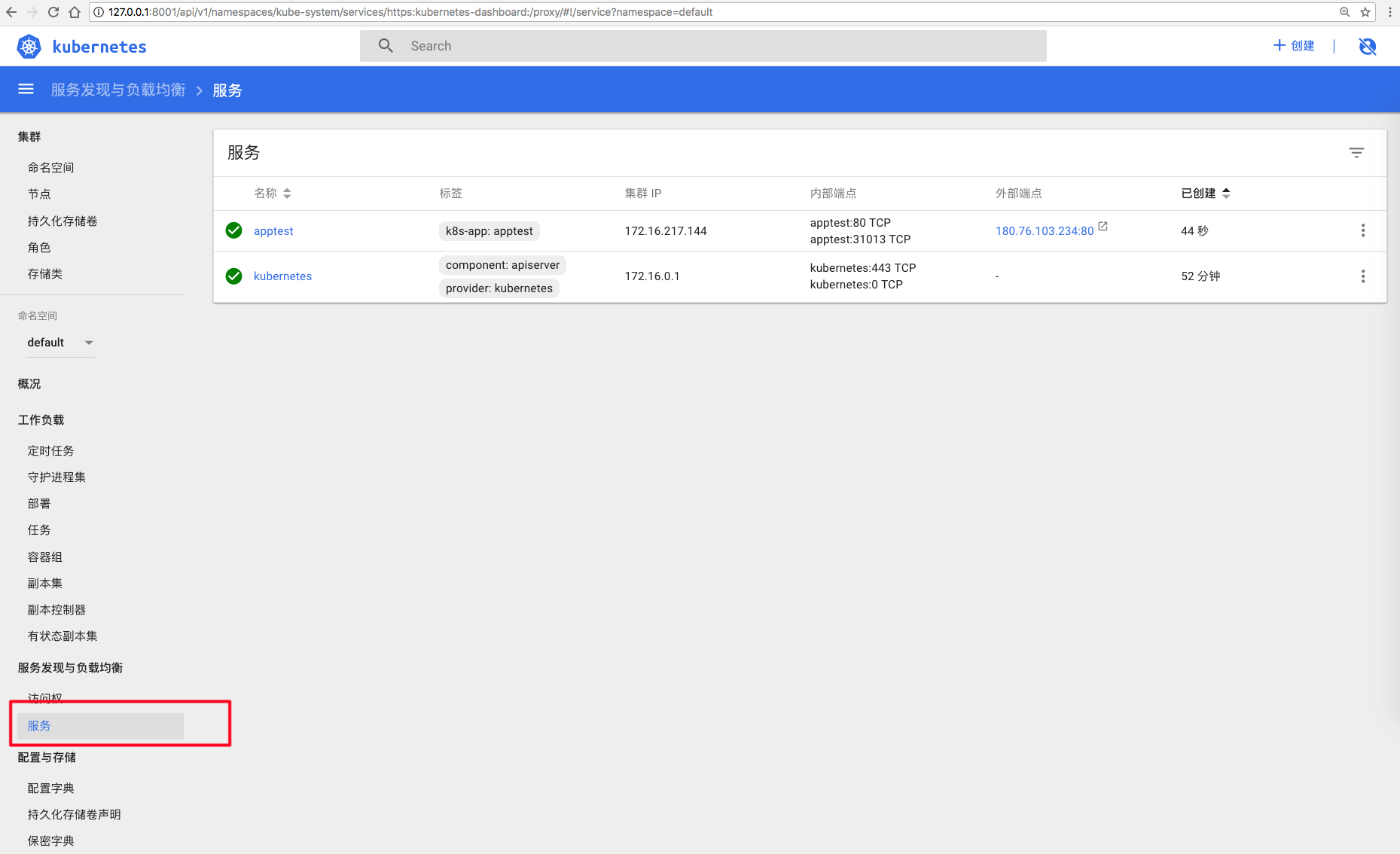Click the k8s-app: apptest label chip

(490, 231)
